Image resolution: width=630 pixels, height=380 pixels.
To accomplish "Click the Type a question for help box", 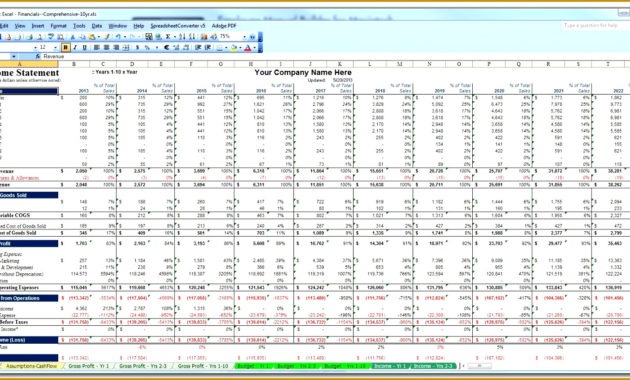I will pyautogui.click(x=594, y=25).
